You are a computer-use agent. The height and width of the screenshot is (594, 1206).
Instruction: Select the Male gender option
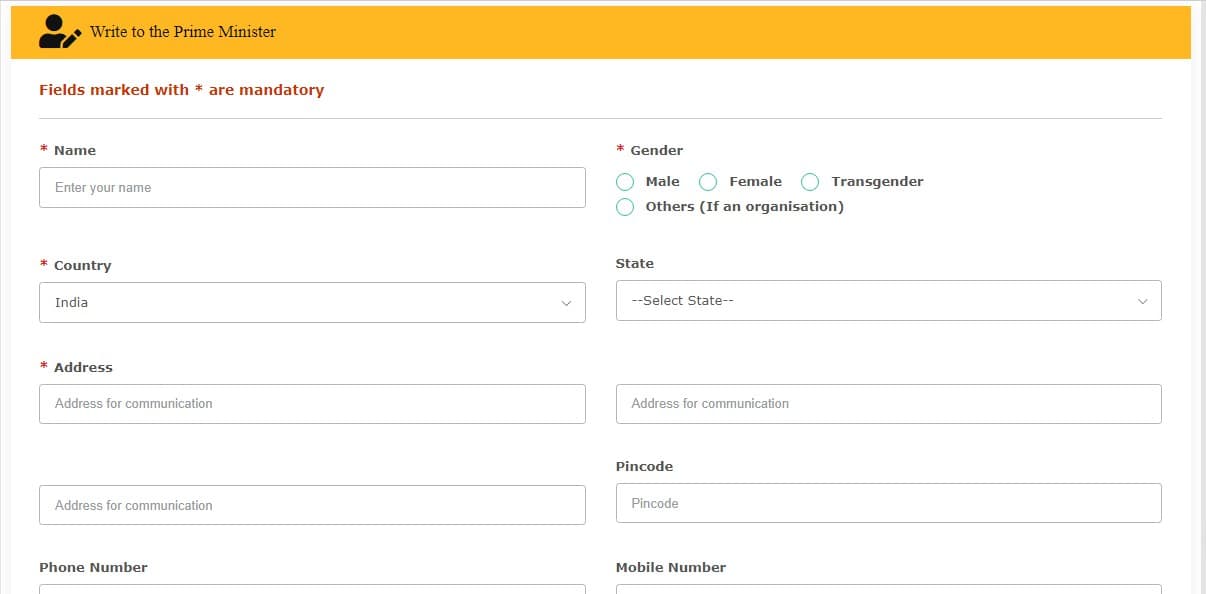click(x=625, y=182)
